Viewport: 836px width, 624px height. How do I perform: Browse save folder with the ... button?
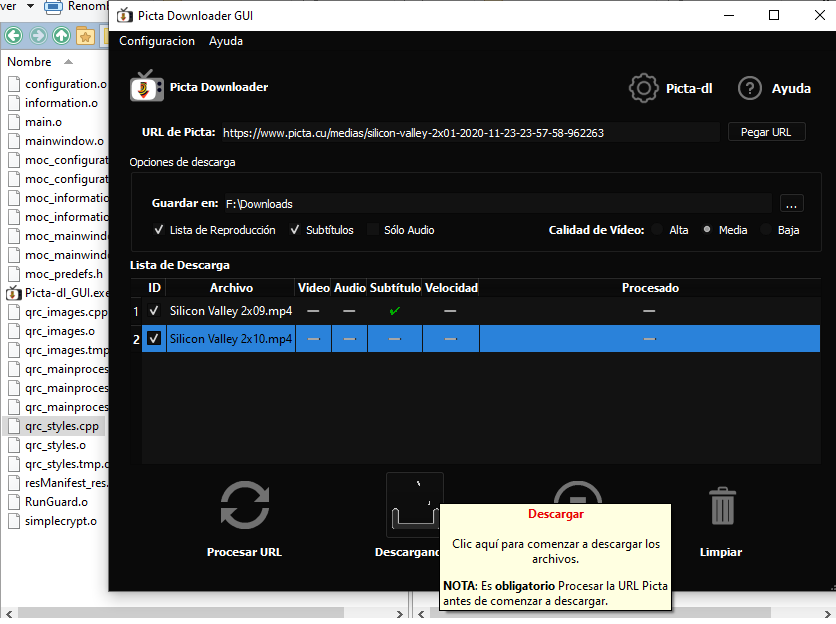[791, 203]
